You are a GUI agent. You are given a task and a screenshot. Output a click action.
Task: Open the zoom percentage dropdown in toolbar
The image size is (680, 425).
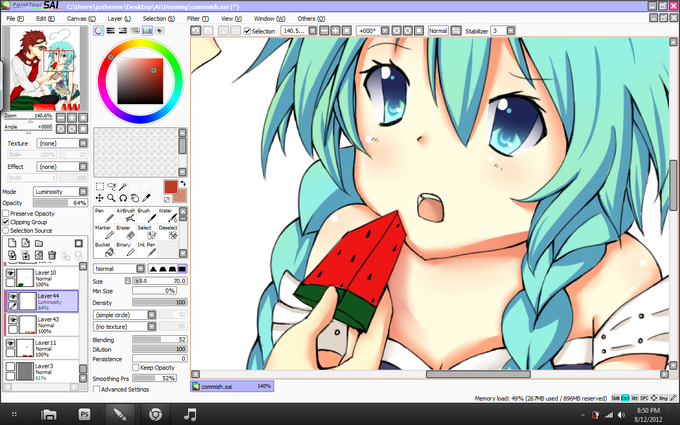313,31
